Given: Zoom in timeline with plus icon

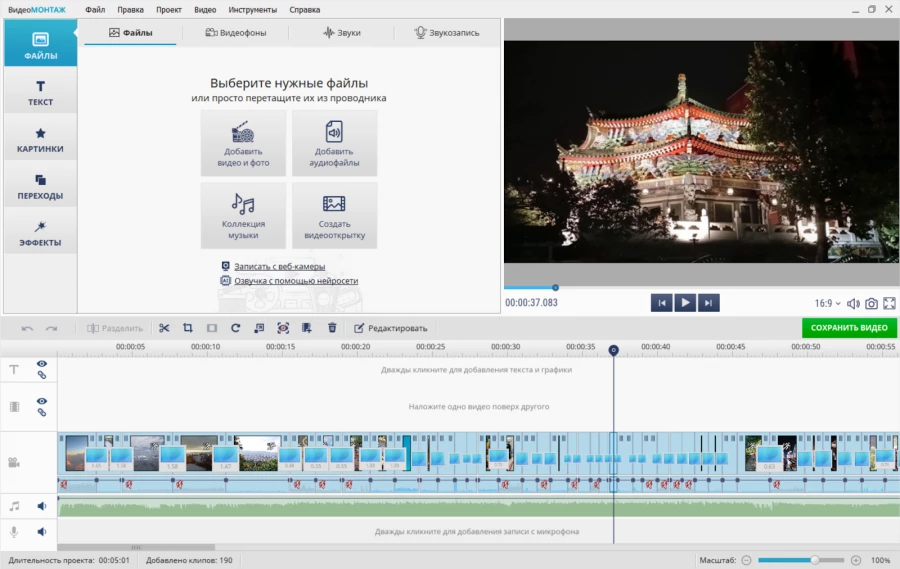Looking at the screenshot, I should pos(856,560).
